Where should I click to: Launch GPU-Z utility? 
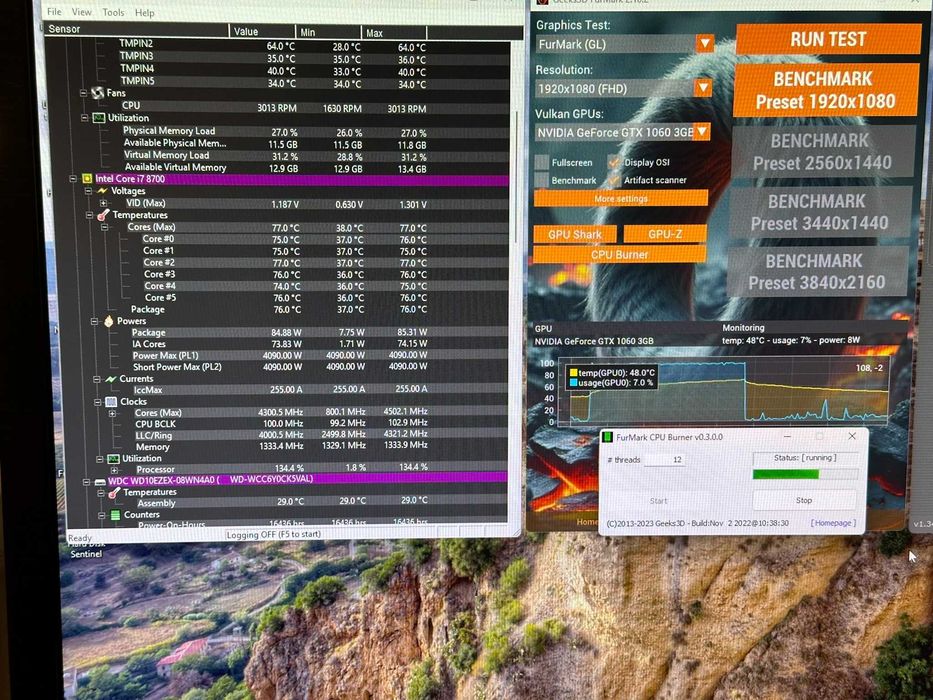665,234
